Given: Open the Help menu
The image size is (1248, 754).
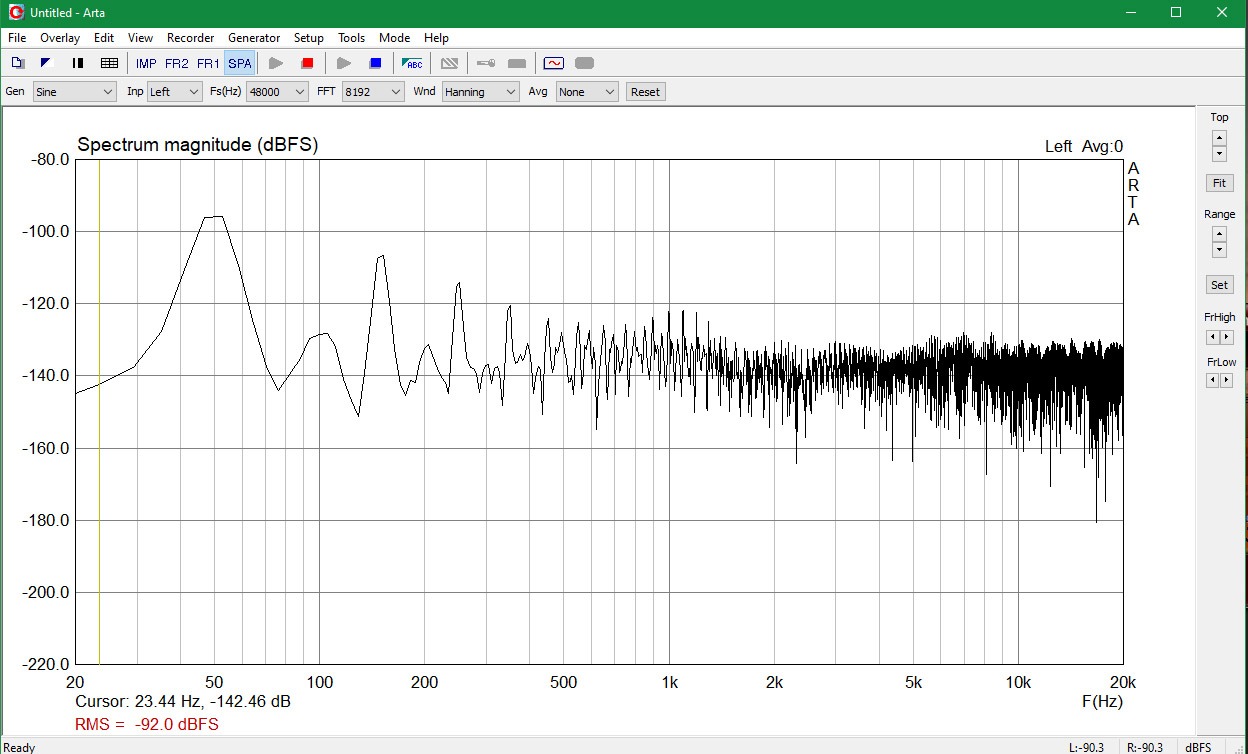Looking at the screenshot, I should tap(436, 38).
